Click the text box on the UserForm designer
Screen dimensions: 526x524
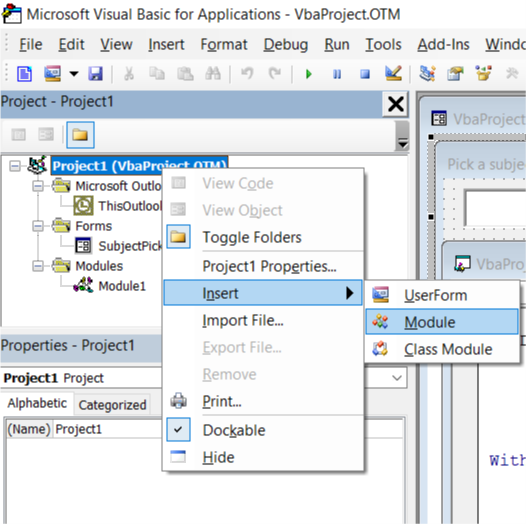(495, 208)
